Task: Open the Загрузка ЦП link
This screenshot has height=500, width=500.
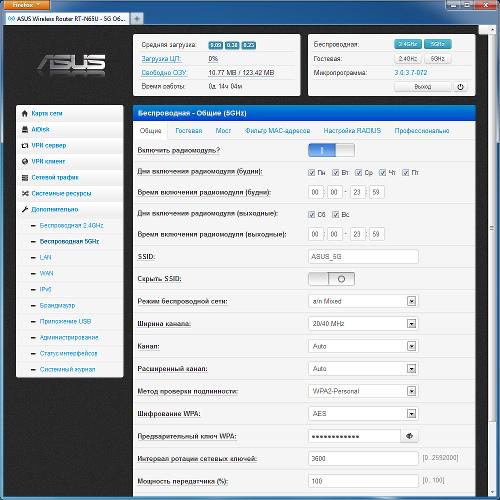Action: (161, 59)
